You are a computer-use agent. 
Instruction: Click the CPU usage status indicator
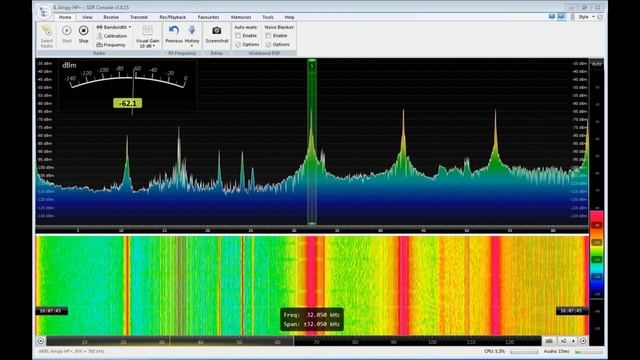click(511, 351)
